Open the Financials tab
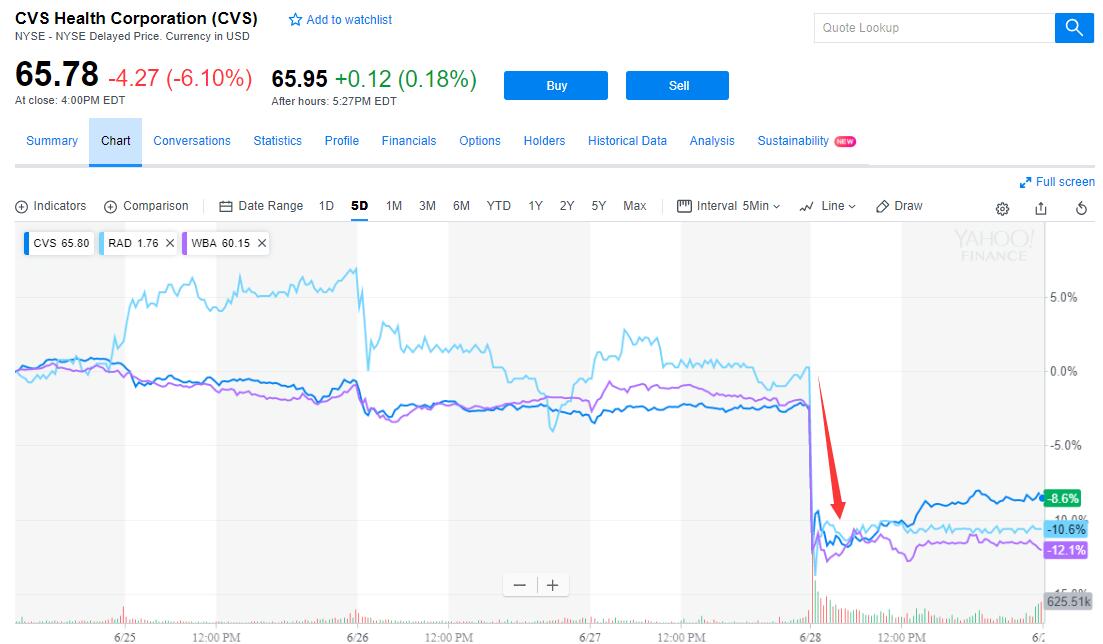The width and height of the screenshot is (1103, 644). pyautogui.click(x=409, y=141)
